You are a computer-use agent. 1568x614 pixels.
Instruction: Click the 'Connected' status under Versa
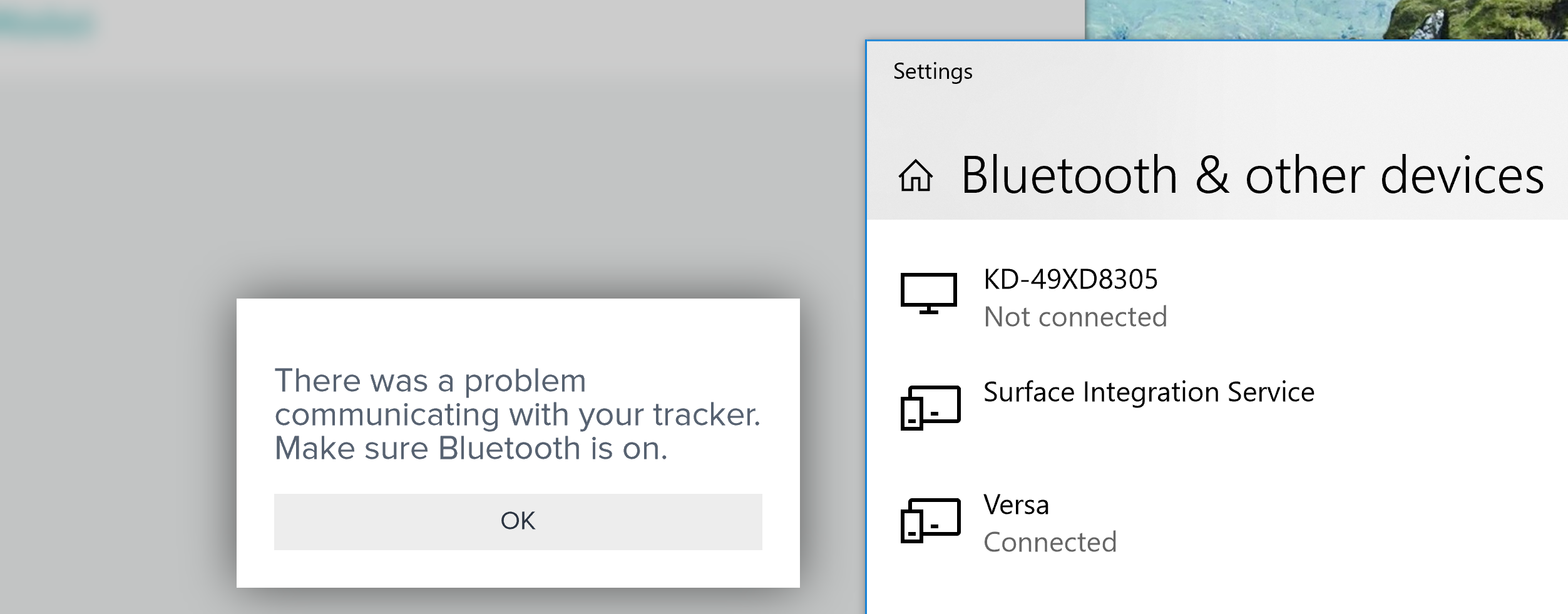pos(1050,542)
